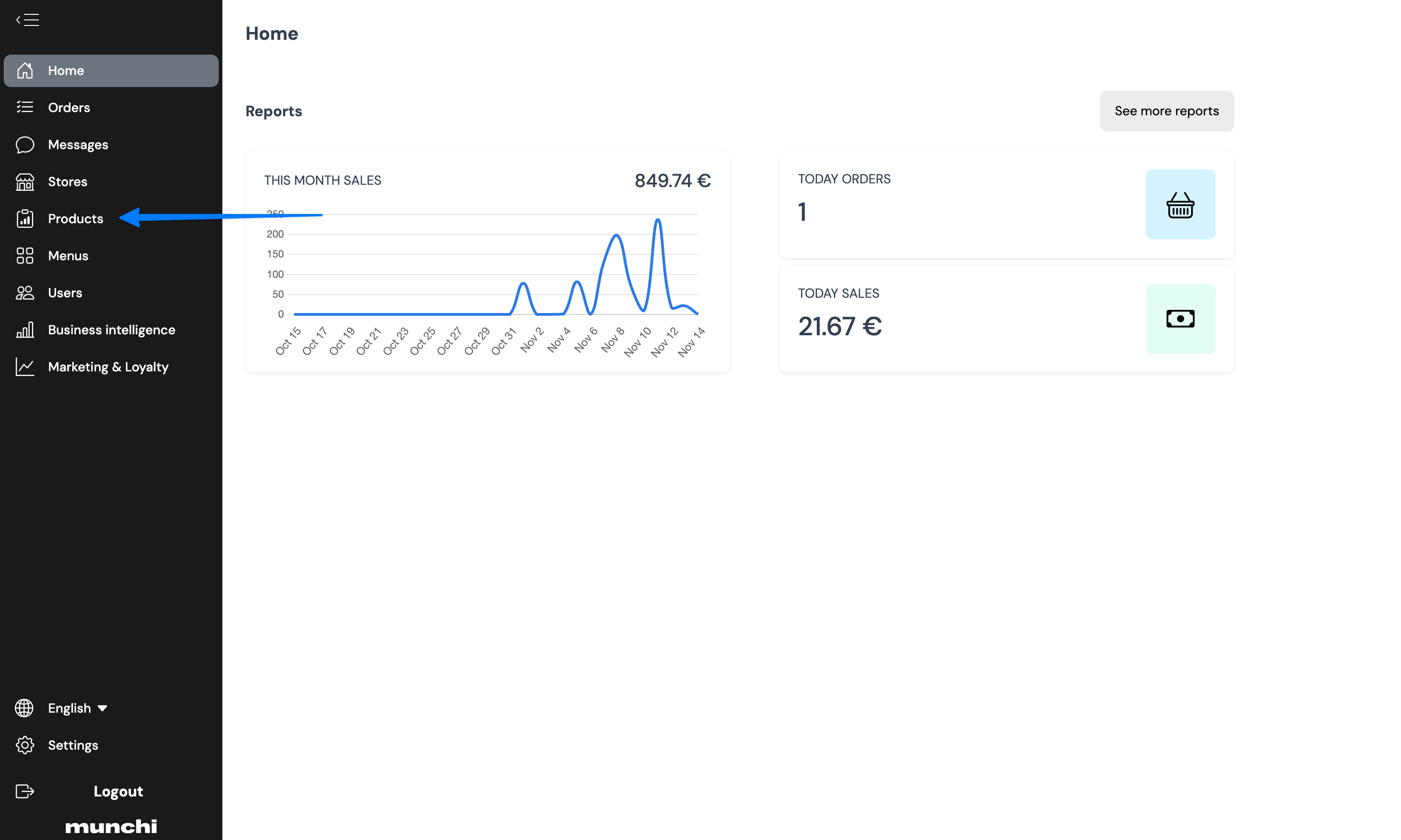Expand the English language dropdown
The height and width of the screenshot is (840, 1401).
click(x=77, y=708)
